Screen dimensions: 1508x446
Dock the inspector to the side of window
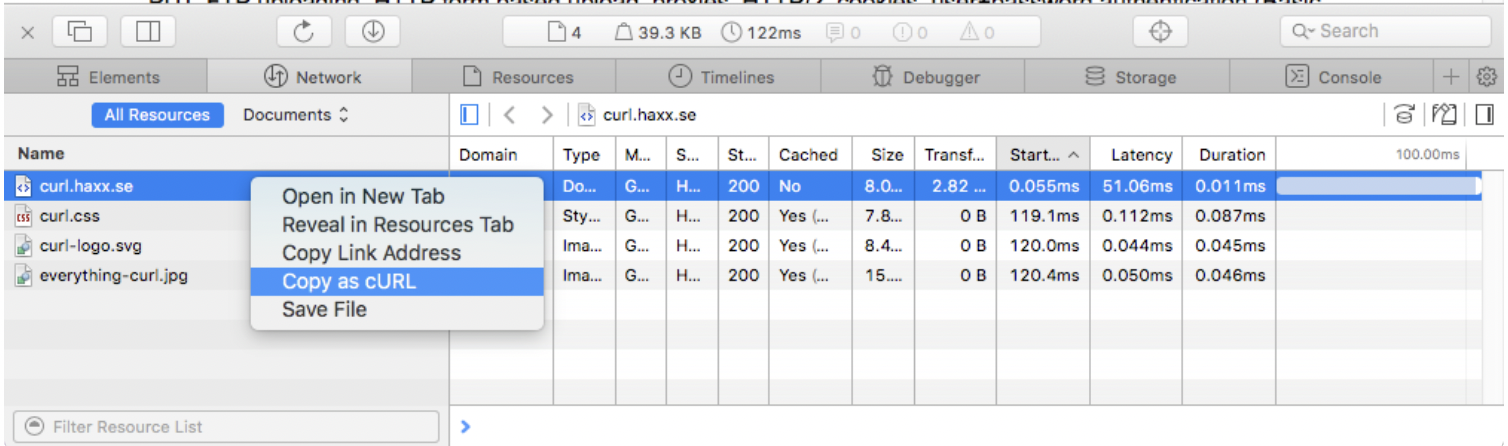[x=147, y=32]
